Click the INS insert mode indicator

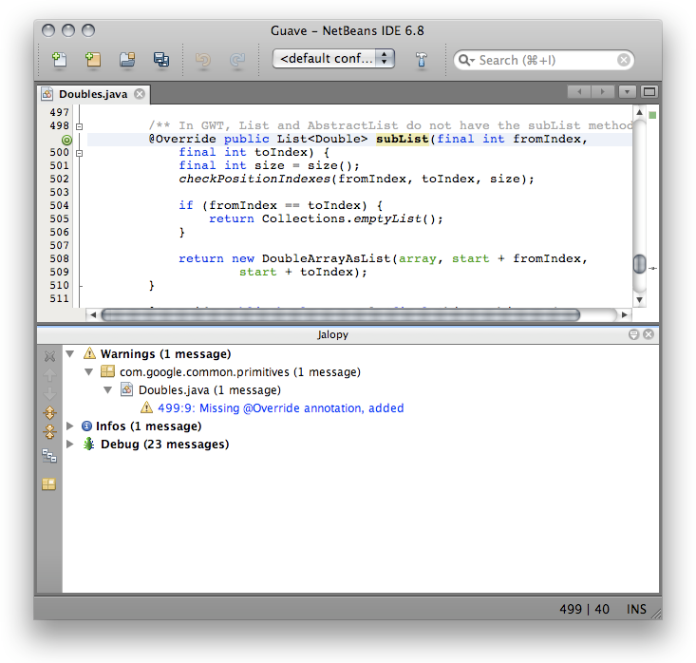click(x=636, y=609)
